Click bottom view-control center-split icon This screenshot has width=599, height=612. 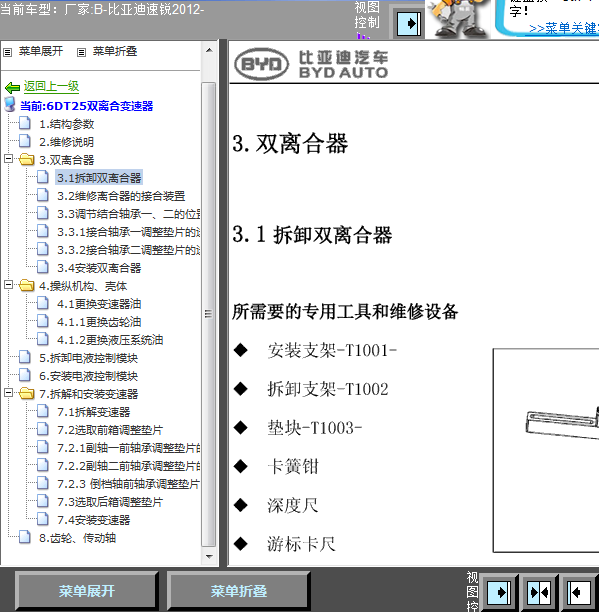tap(539, 593)
